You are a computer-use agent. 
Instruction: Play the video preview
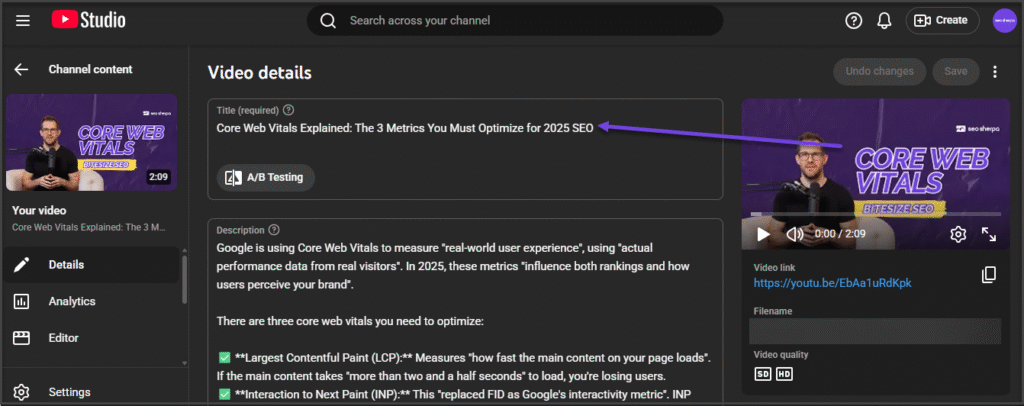[x=763, y=234]
